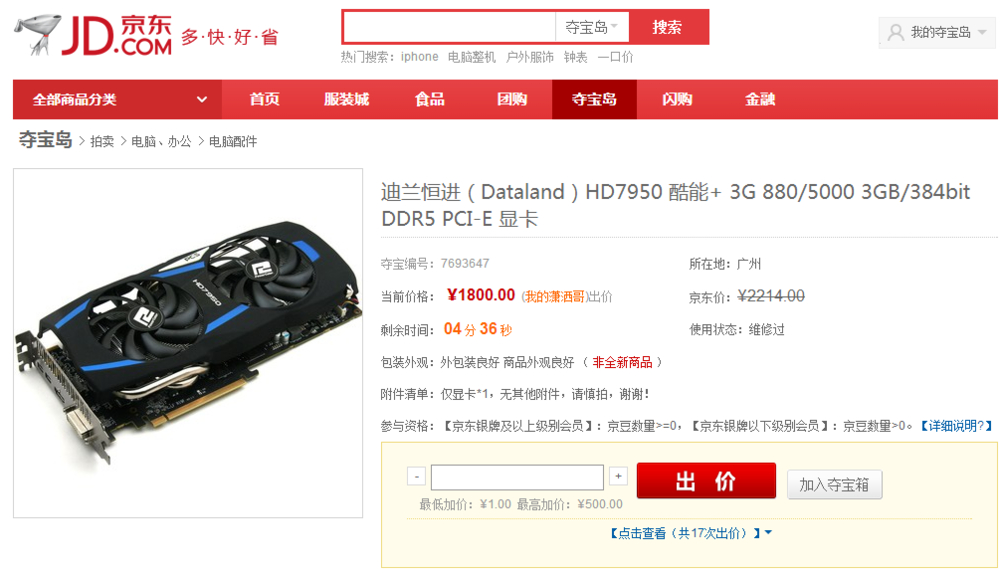
Task: Click the iphone hot search link
Action: point(419,57)
